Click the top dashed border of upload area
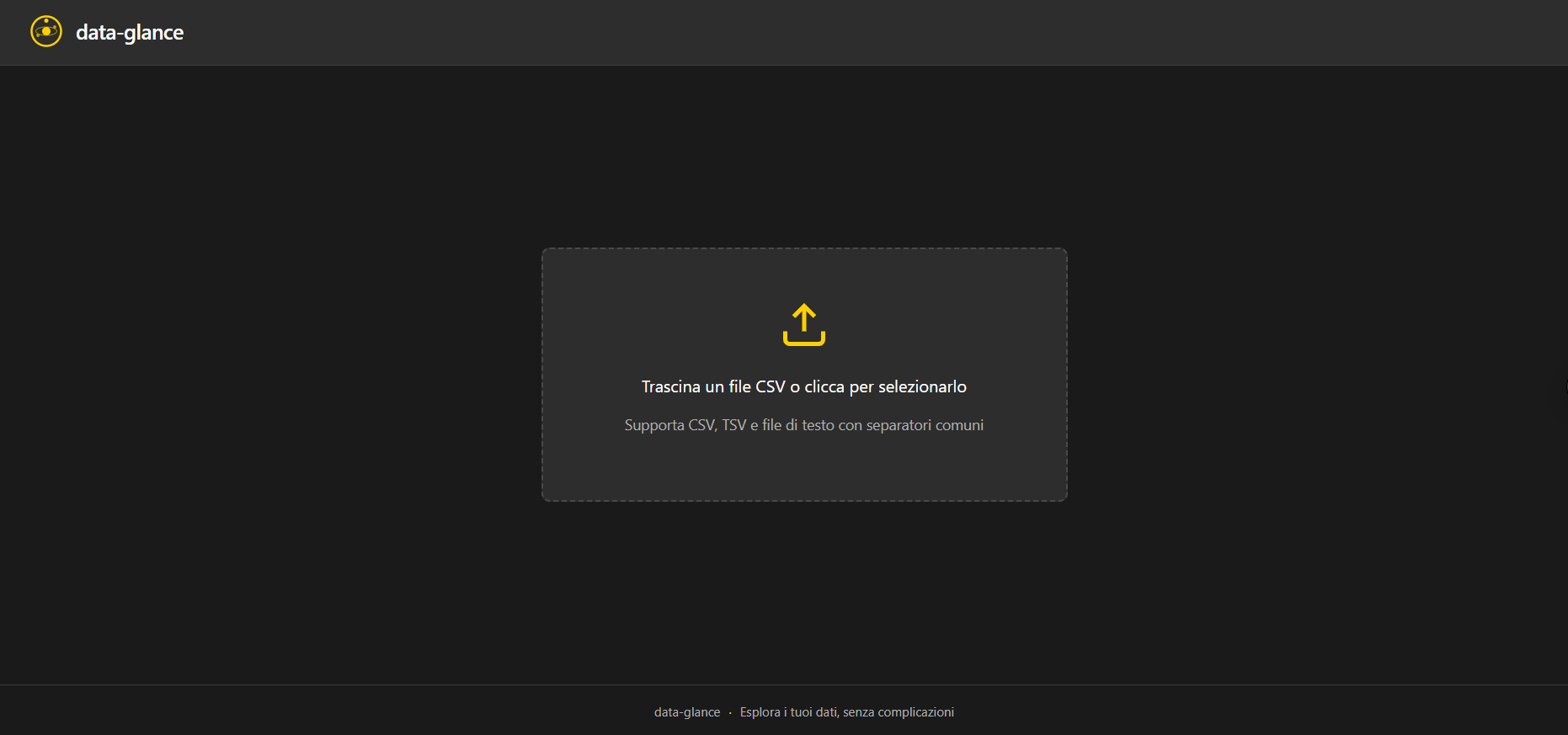 point(804,248)
